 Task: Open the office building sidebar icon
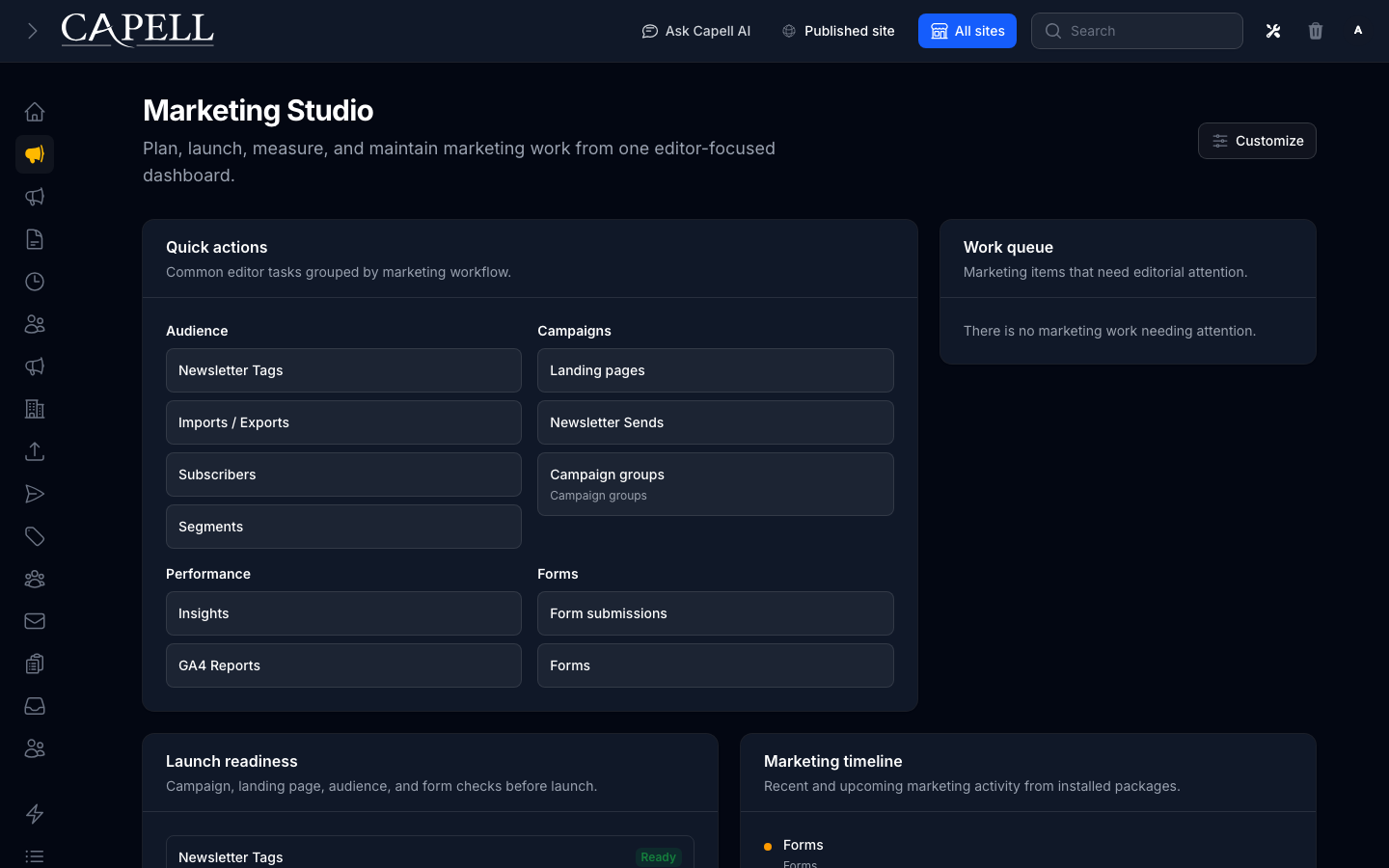pyautogui.click(x=35, y=409)
